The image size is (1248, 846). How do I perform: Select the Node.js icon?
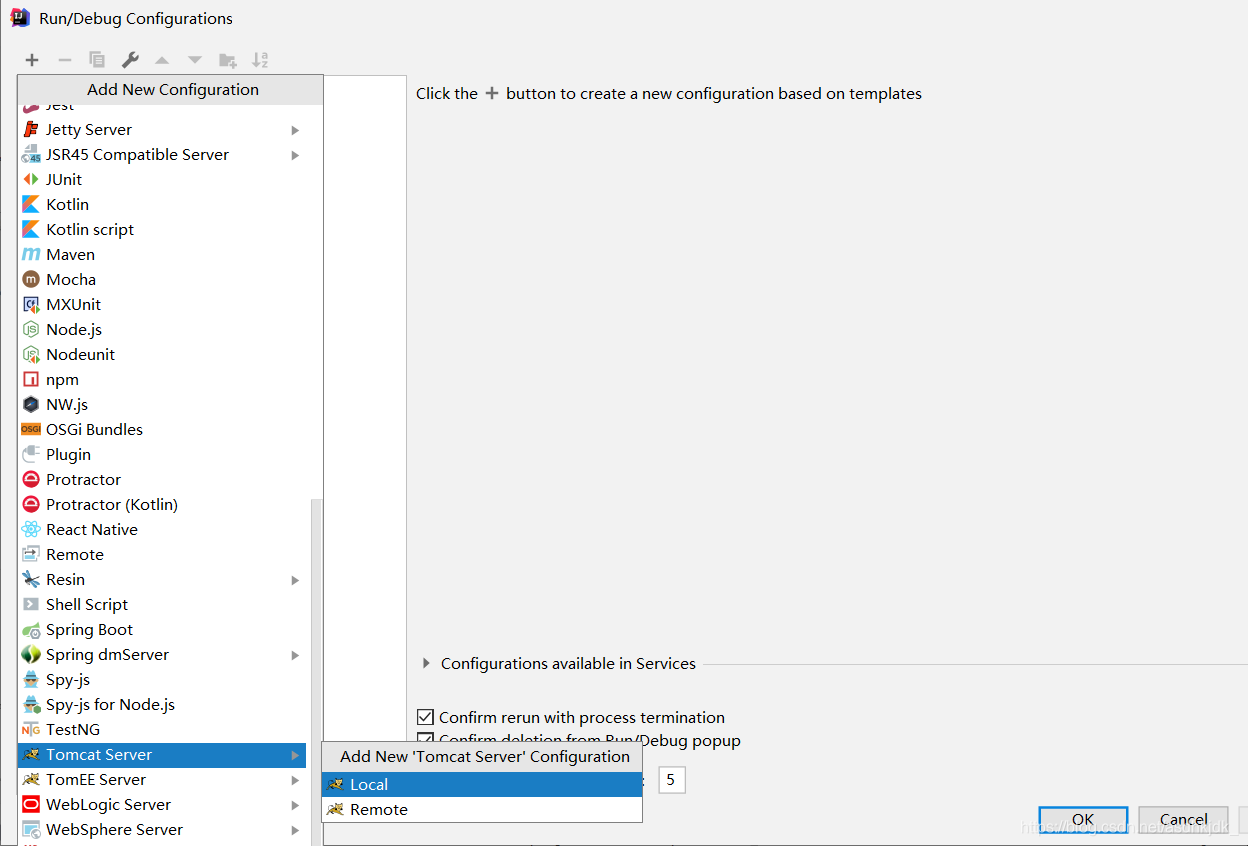[x=31, y=330]
